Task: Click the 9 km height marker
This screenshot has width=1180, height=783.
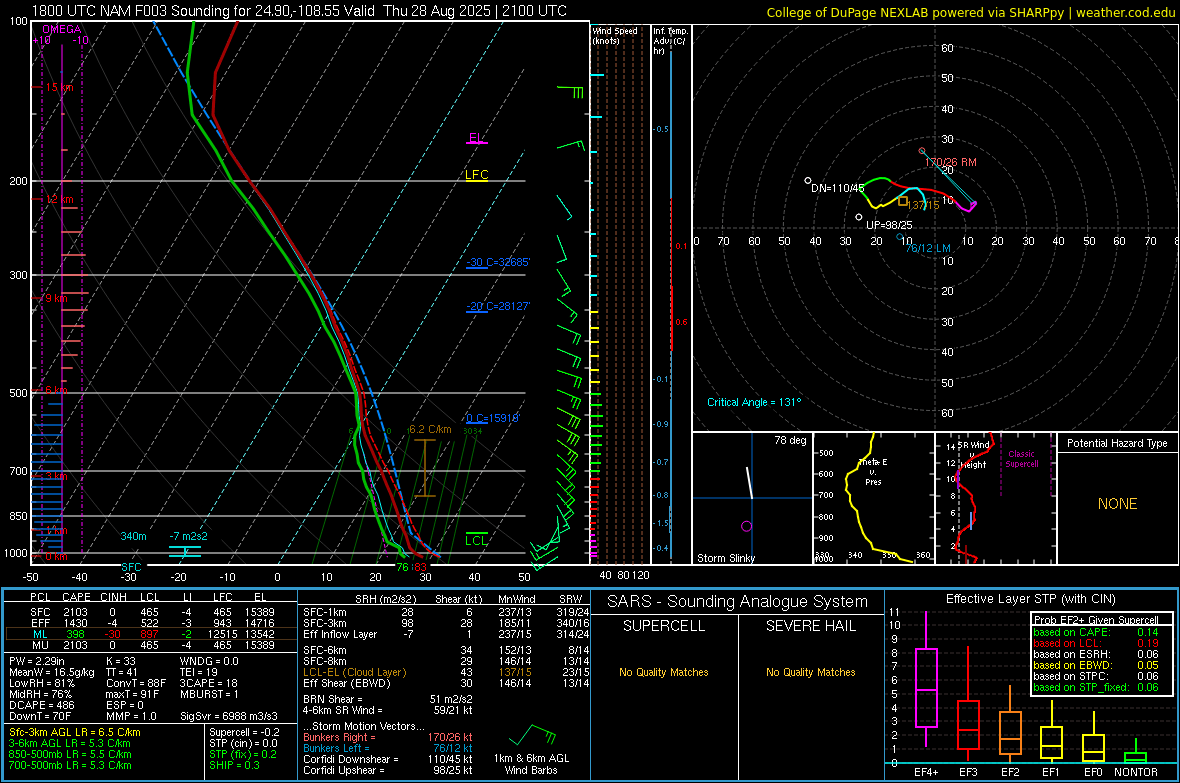Action: [55, 298]
